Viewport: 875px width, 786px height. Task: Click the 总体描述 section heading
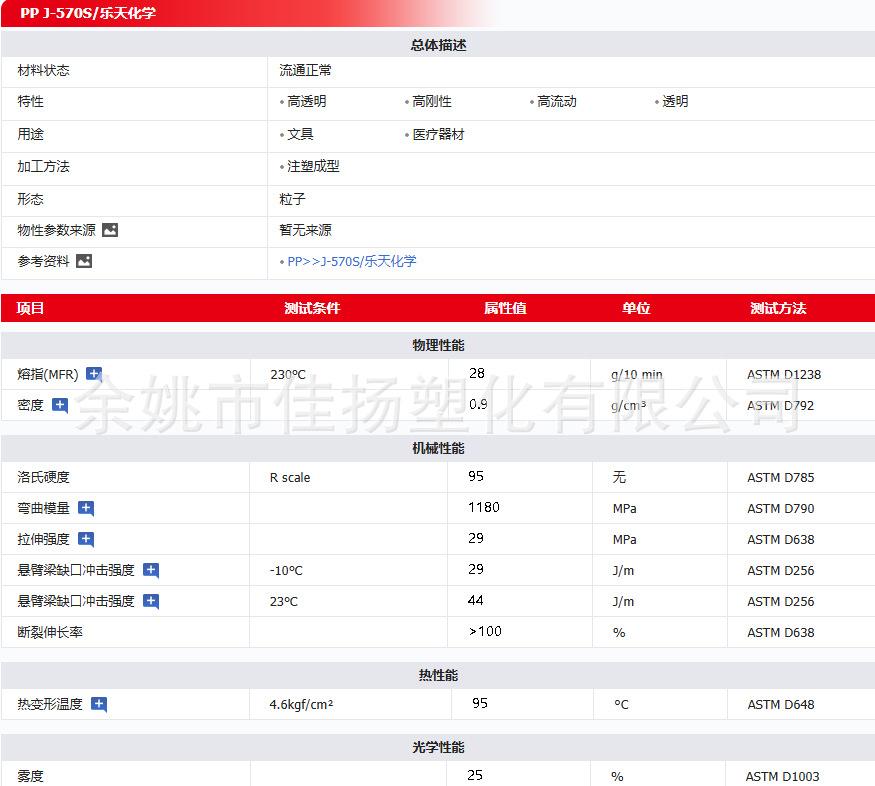[x=438, y=45]
